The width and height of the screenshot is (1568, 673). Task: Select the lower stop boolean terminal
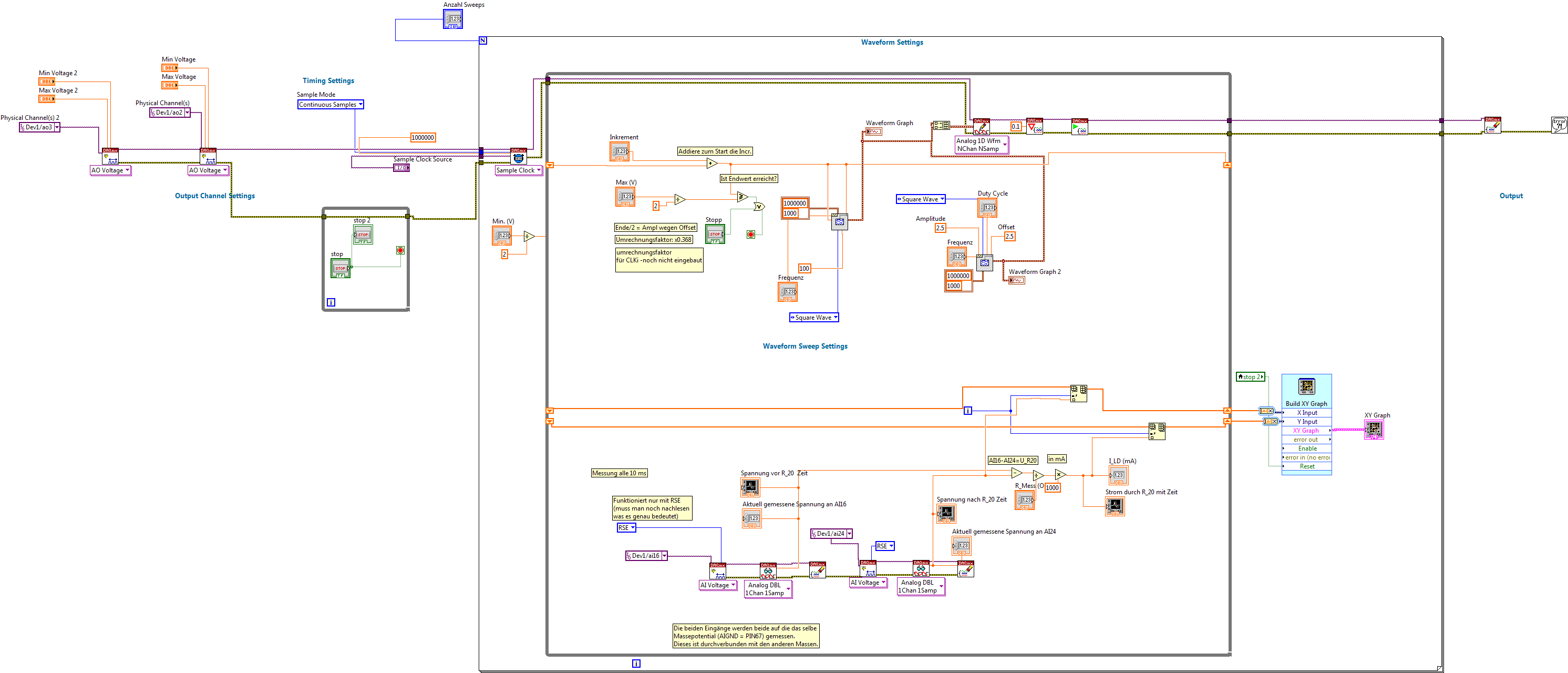(x=339, y=268)
